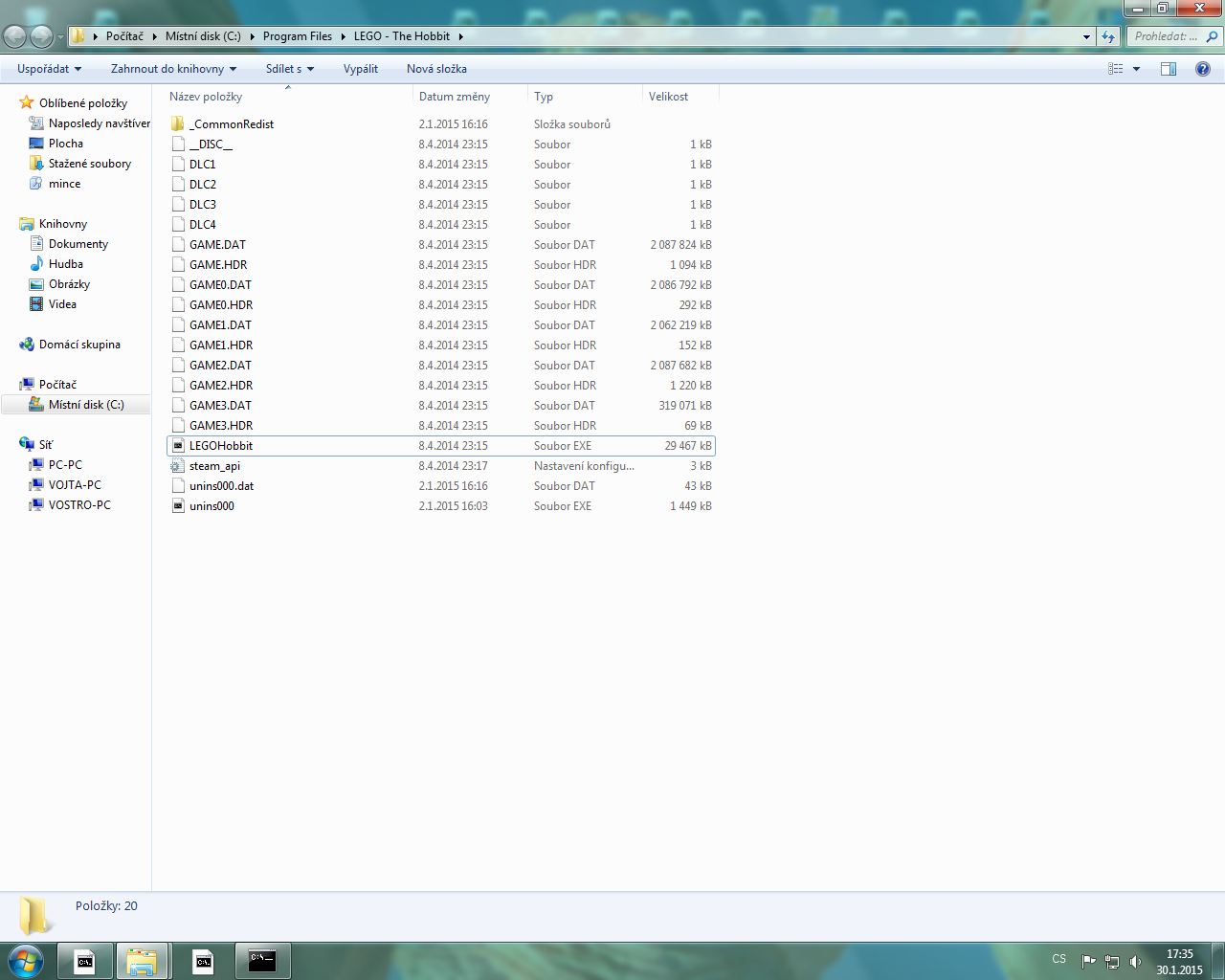
Task: Open the Action Center flag icon
Action: point(1089,961)
